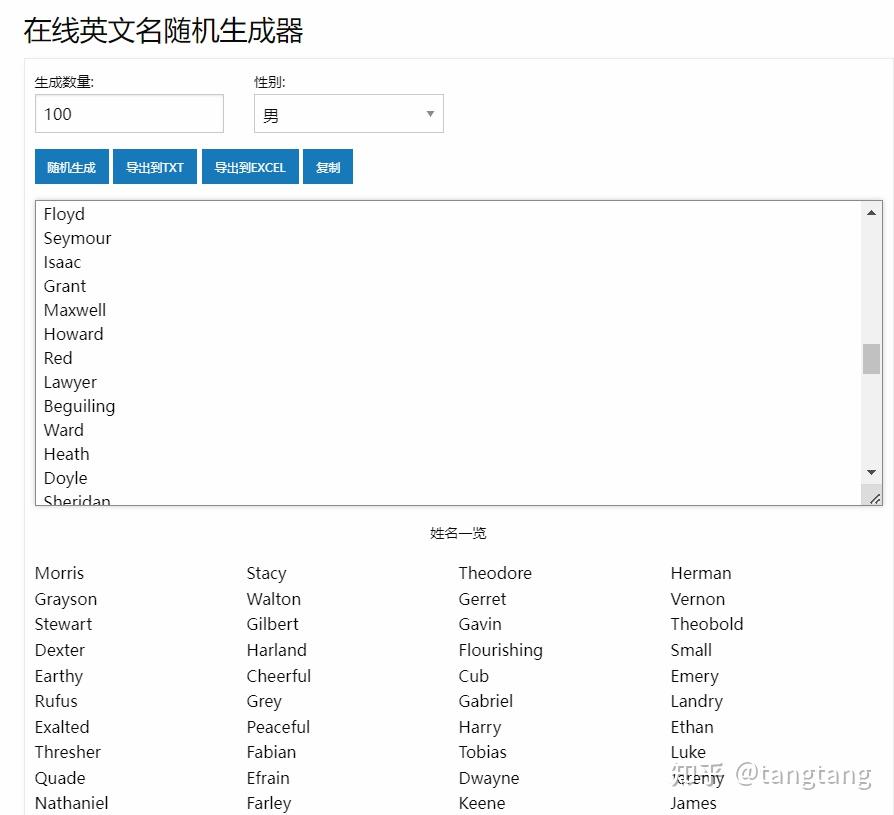Export names with 导出到TXT button

click(x=154, y=166)
